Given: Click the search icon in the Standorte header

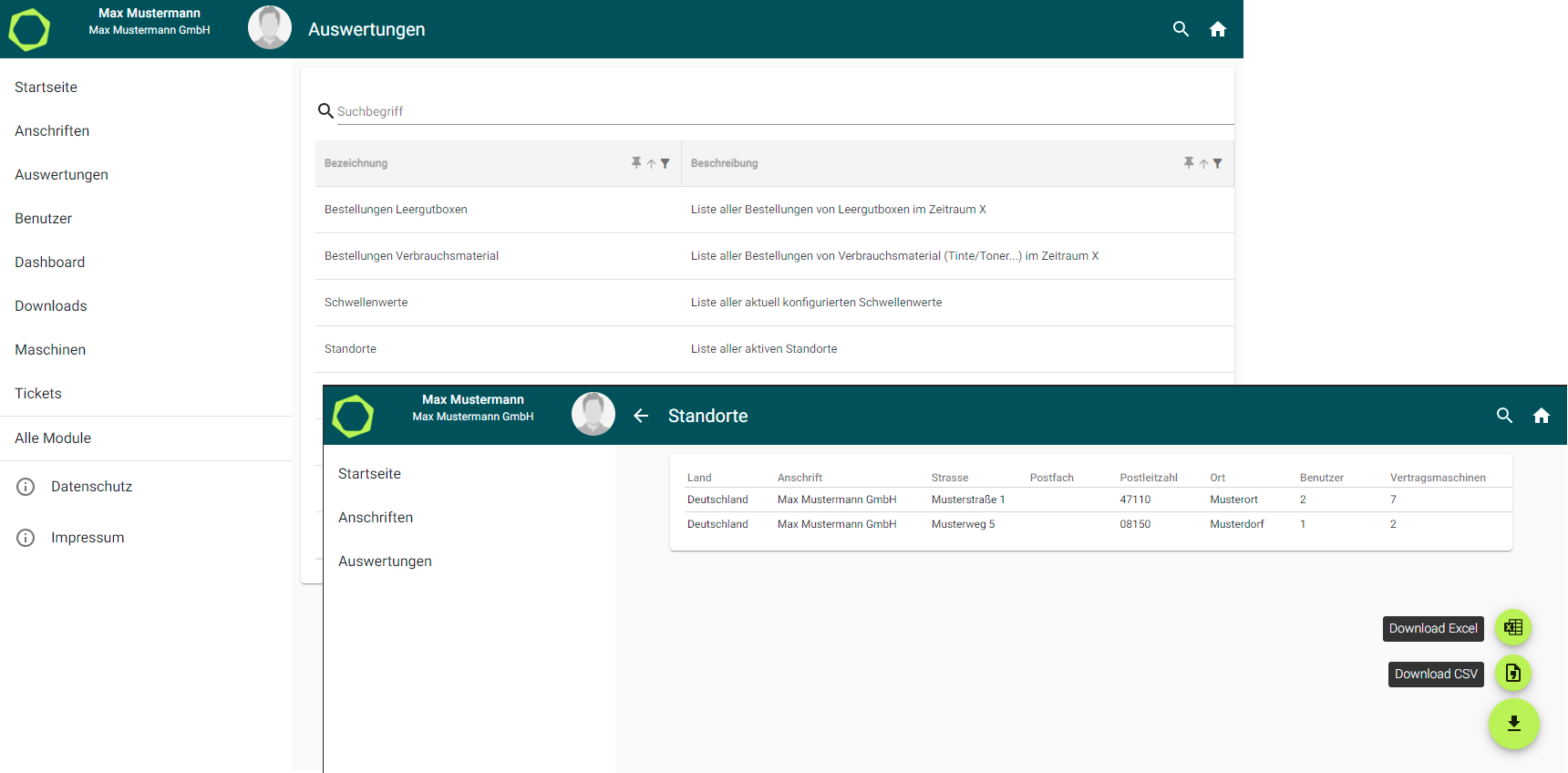Looking at the screenshot, I should point(1504,416).
